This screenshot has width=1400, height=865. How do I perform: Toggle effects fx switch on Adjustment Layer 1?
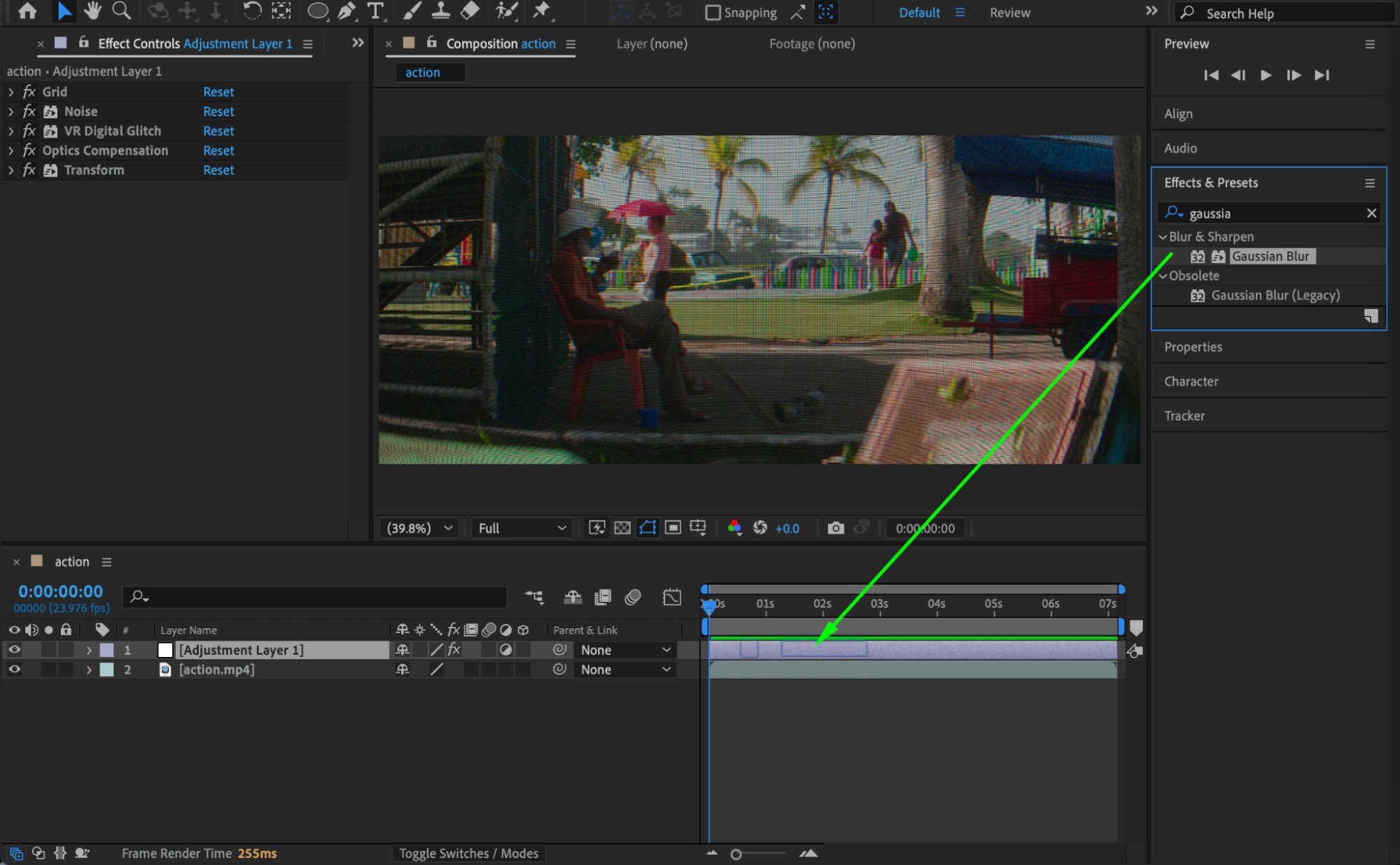(x=454, y=650)
